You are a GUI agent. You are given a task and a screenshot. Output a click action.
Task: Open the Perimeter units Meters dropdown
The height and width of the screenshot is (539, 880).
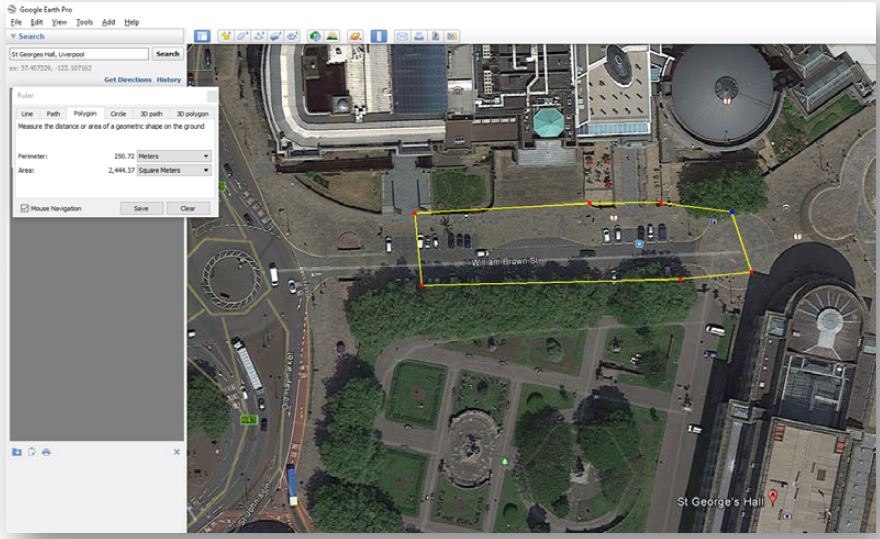click(x=173, y=156)
